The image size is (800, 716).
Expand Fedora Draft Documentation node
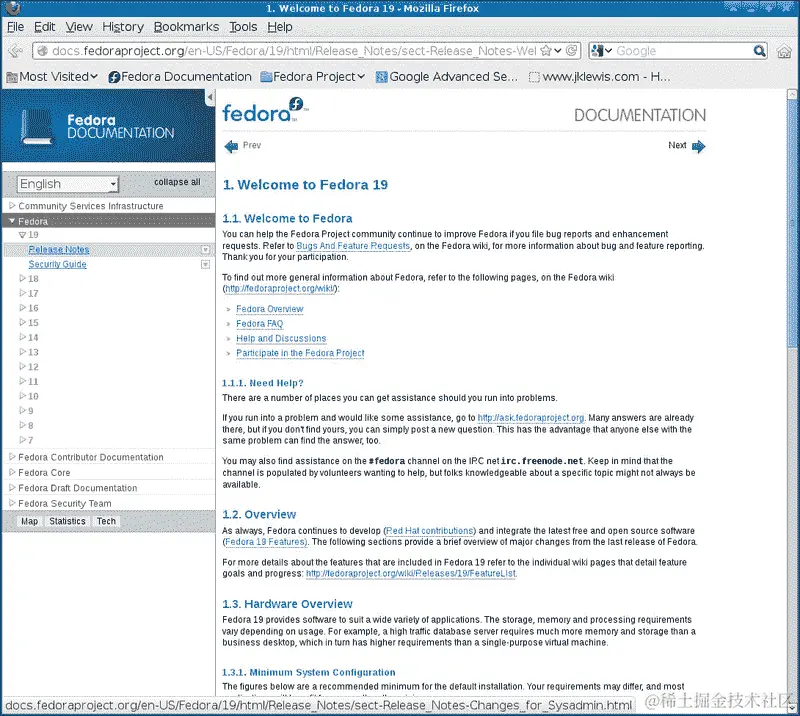tap(12, 487)
